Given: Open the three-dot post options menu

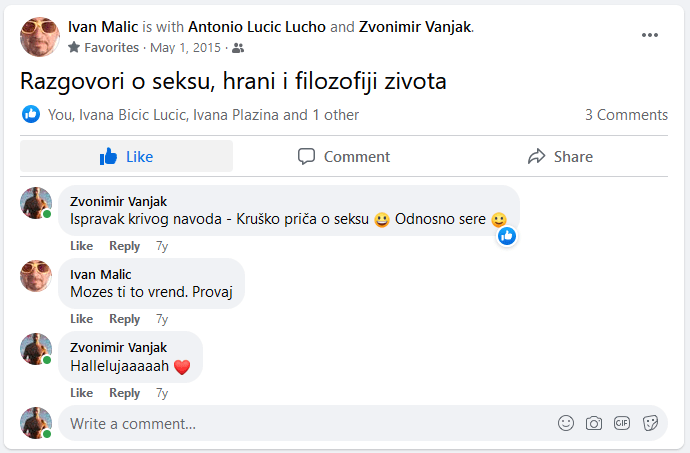Looking at the screenshot, I should pos(650,36).
